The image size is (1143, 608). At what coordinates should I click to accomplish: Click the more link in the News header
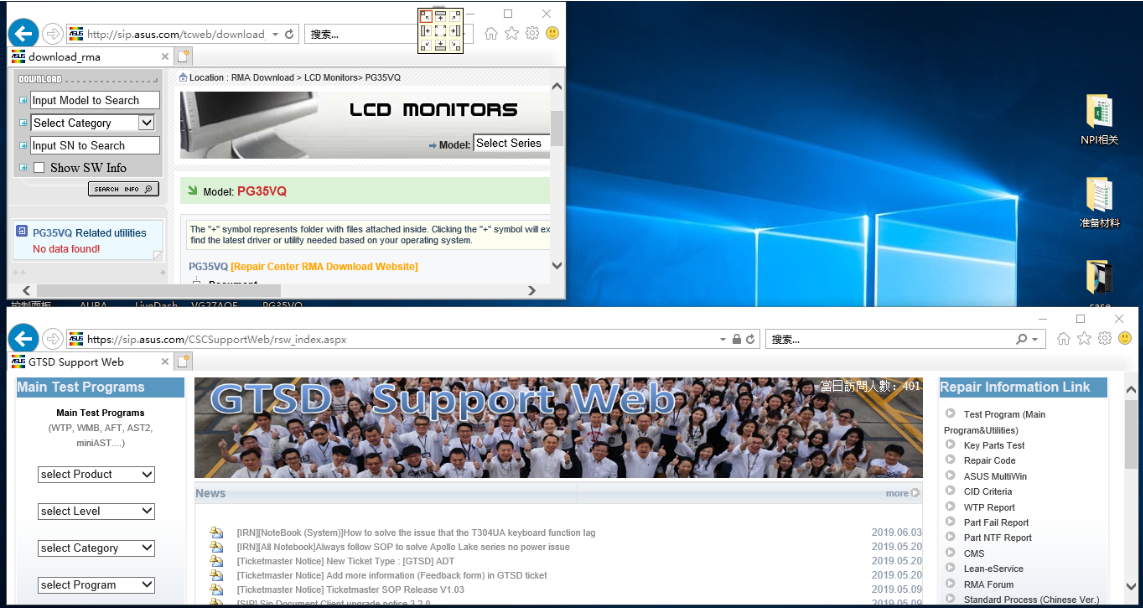click(902, 493)
